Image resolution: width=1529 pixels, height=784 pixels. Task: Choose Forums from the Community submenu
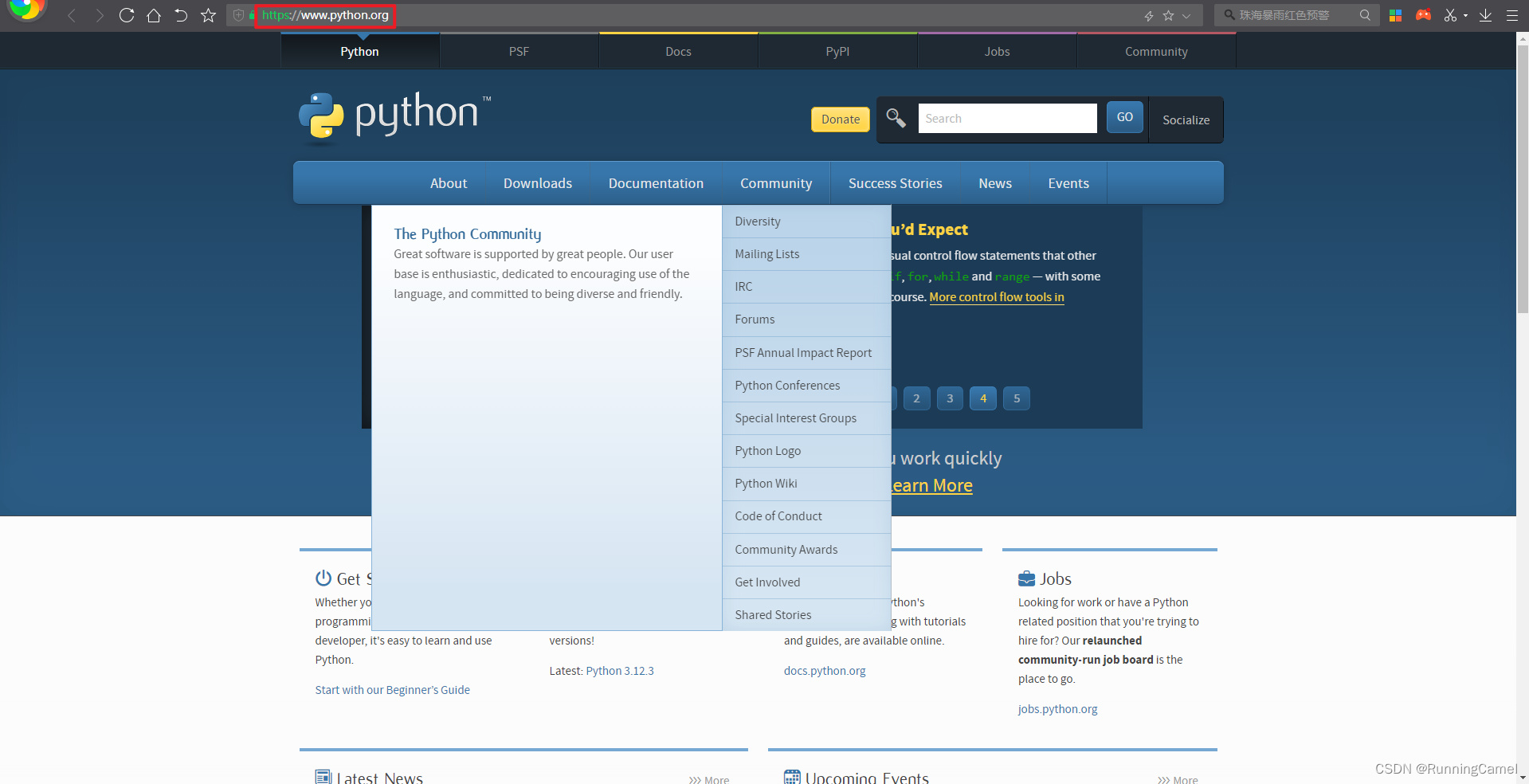(x=806, y=319)
